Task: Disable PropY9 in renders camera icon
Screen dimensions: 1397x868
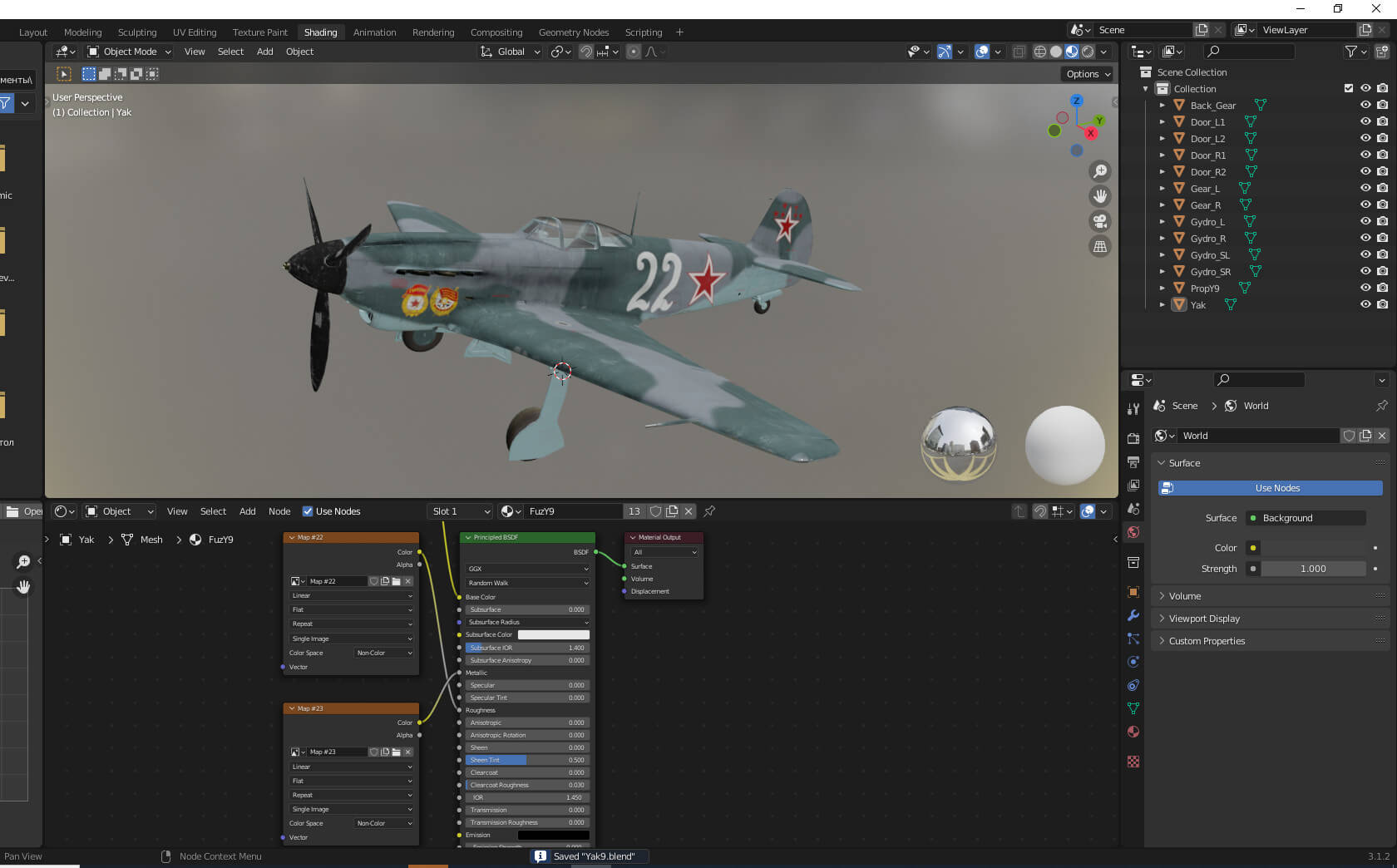Action: click(x=1382, y=288)
